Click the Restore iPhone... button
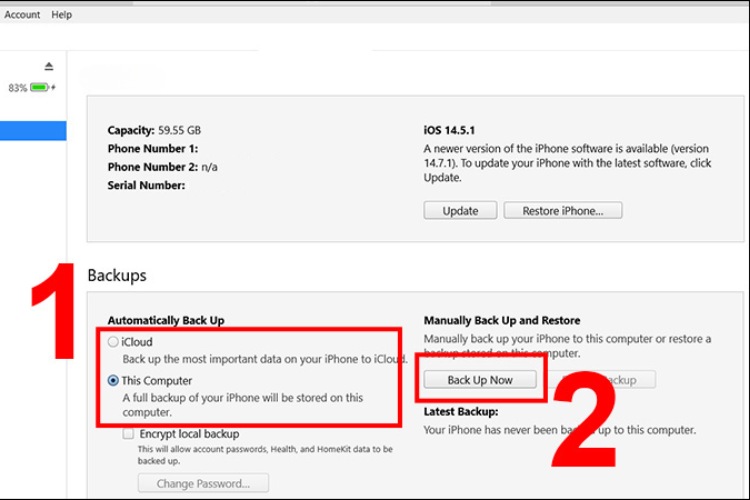 coord(562,211)
